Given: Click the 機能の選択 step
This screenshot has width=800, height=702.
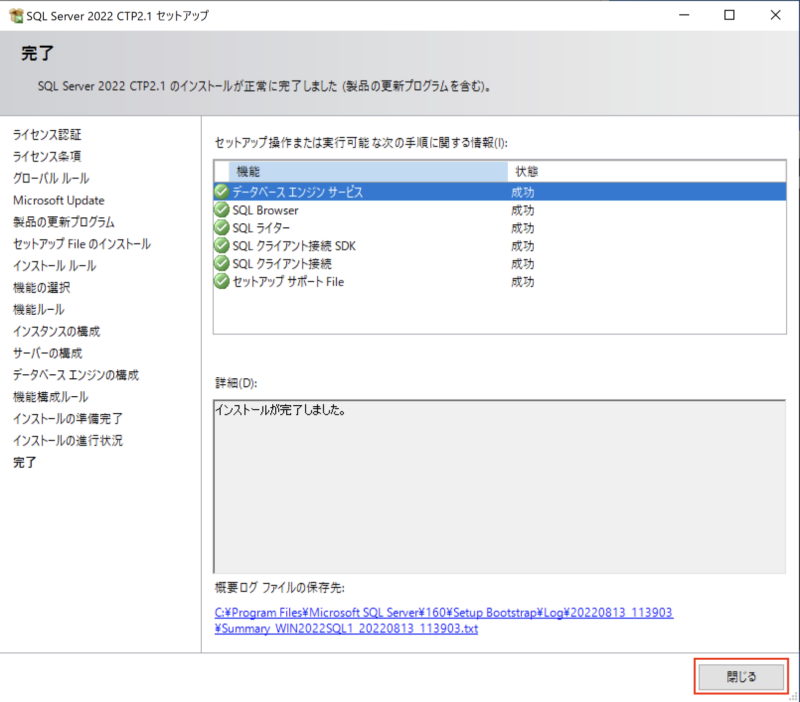Looking at the screenshot, I should pos(41,288).
